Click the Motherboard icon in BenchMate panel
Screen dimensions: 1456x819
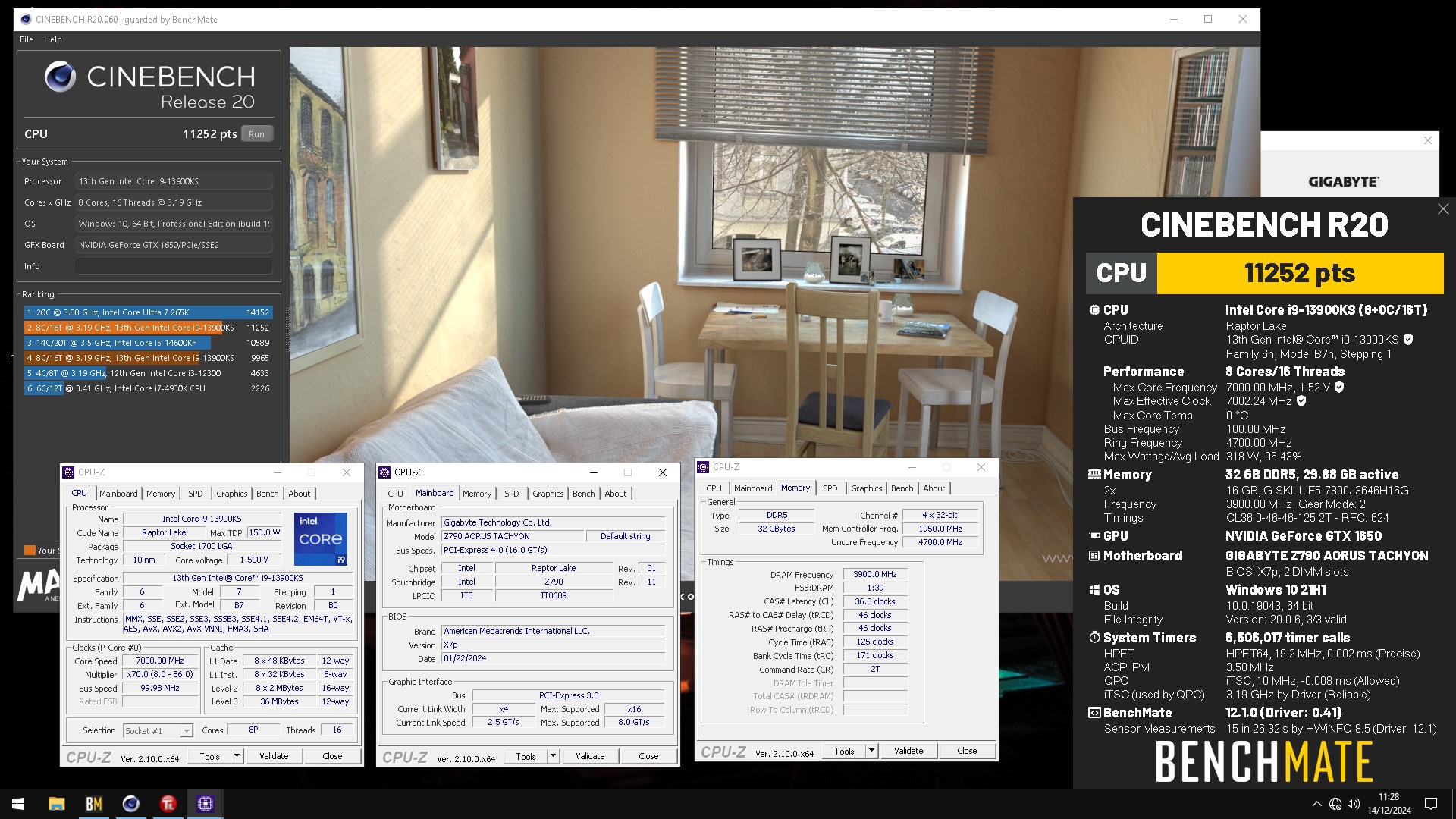tap(1094, 556)
